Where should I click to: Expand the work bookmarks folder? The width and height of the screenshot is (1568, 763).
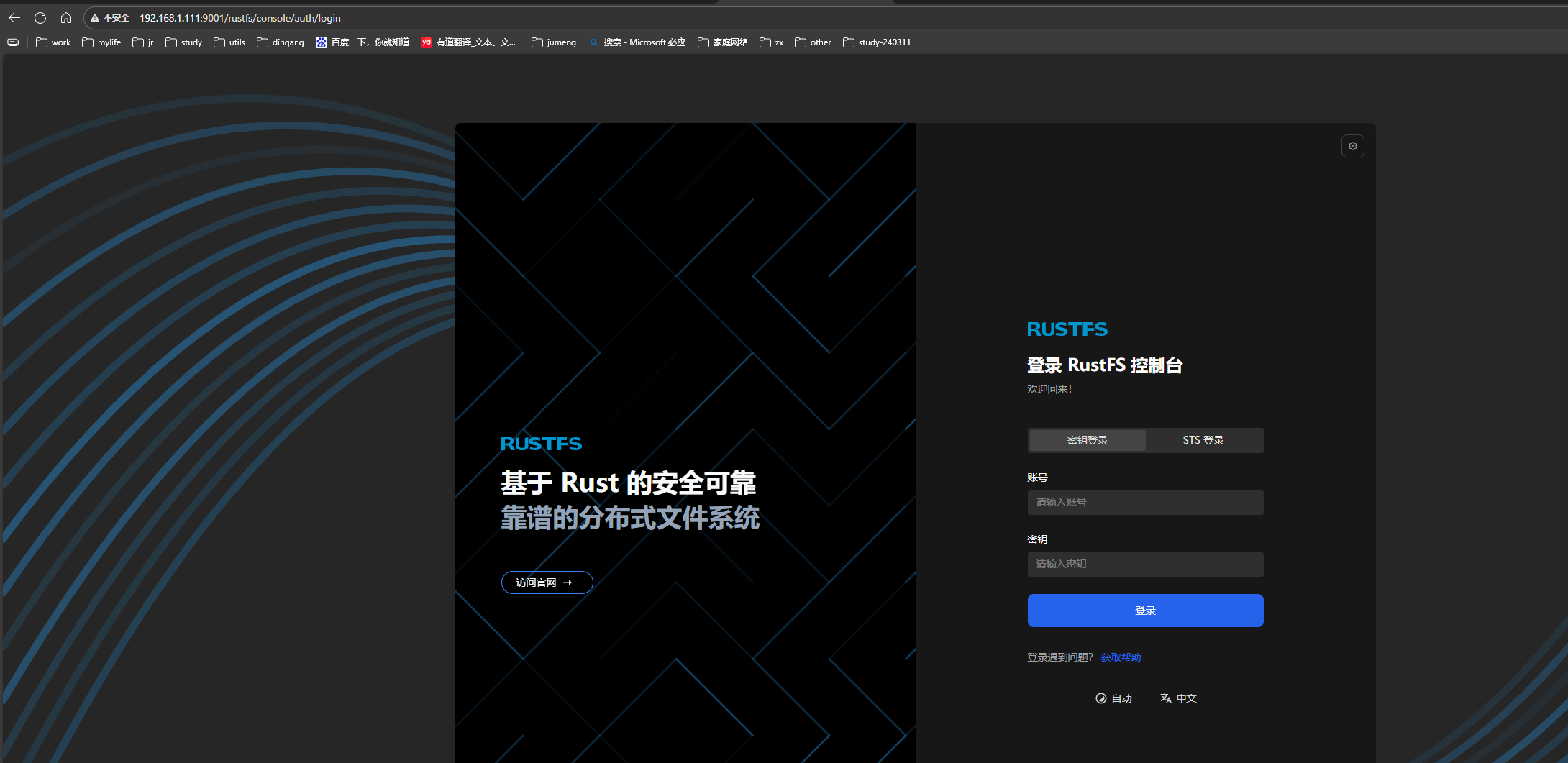[53, 42]
